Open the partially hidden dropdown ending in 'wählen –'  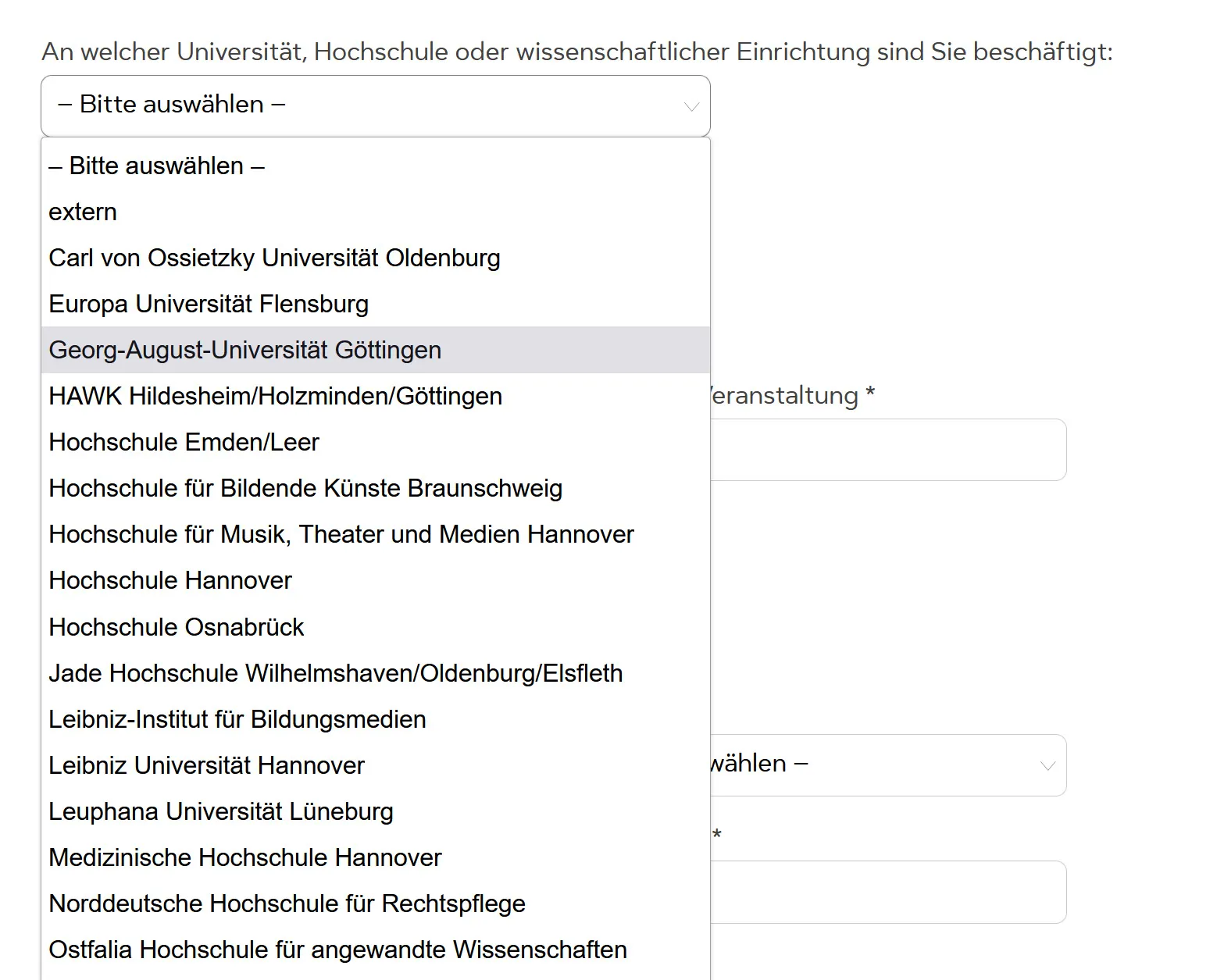click(x=888, y=765)
